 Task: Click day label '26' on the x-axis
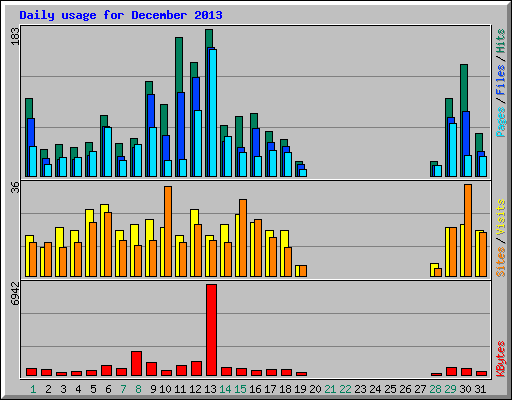pos(405,389)
